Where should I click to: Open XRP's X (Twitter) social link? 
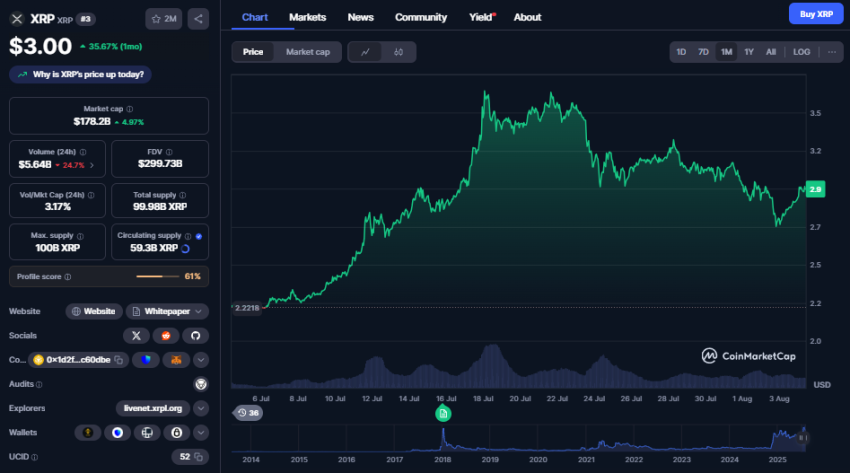click(136, 336)
